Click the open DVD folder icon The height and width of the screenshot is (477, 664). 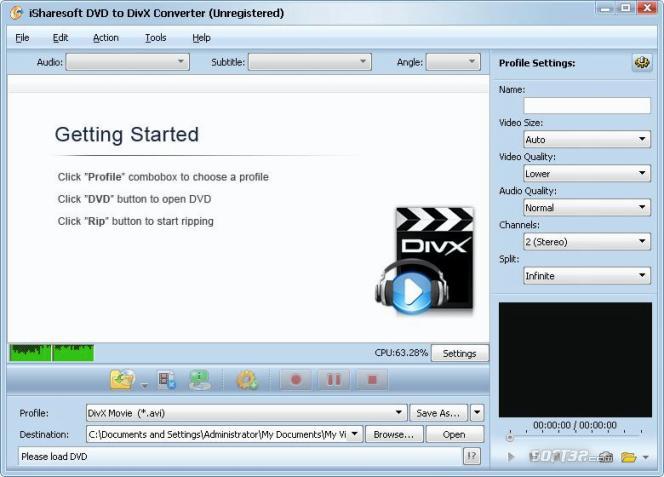122,379
